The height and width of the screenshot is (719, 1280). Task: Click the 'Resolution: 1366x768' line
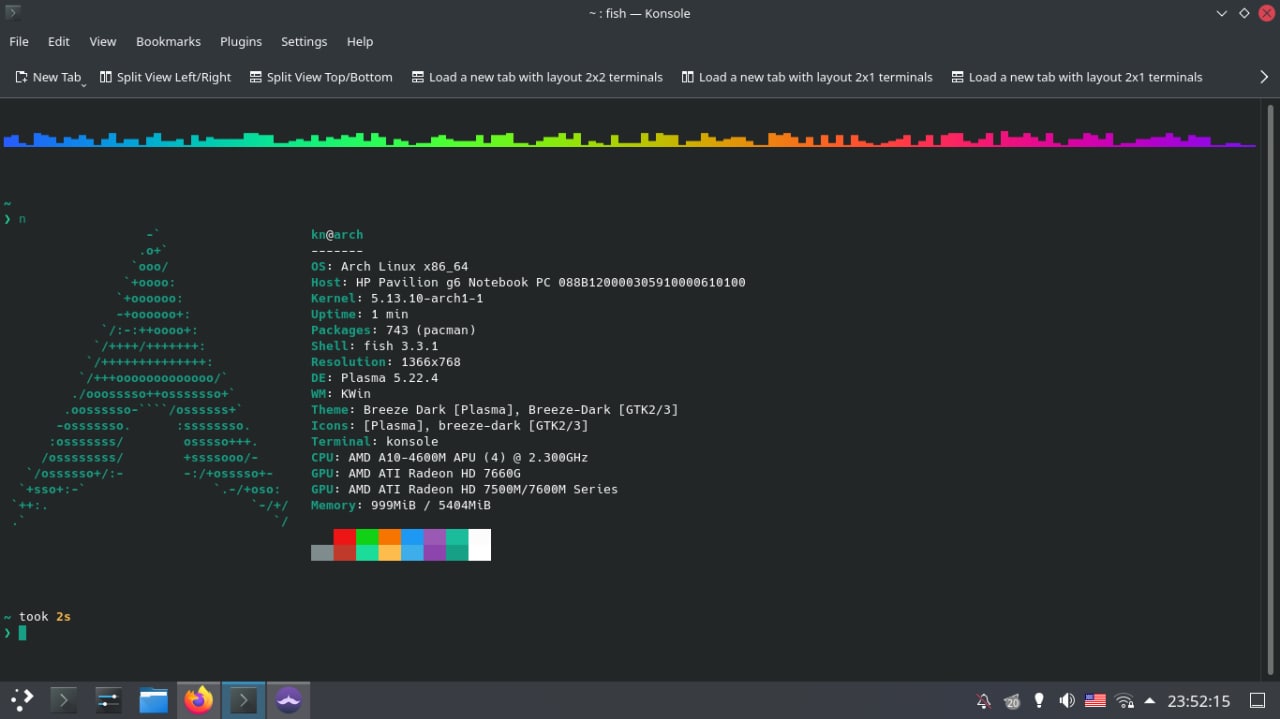pyautogui.click(x=386, y=362)
